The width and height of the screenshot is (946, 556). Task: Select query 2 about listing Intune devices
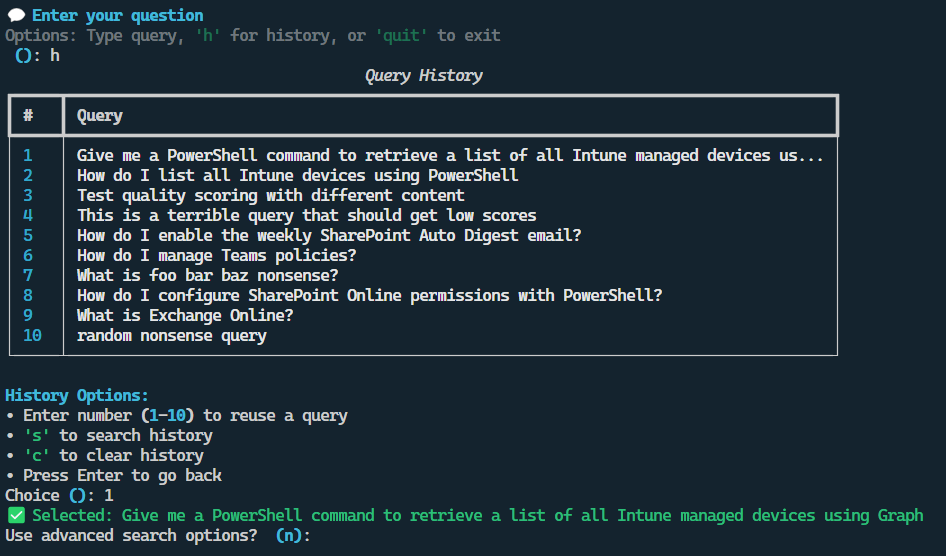297,176
